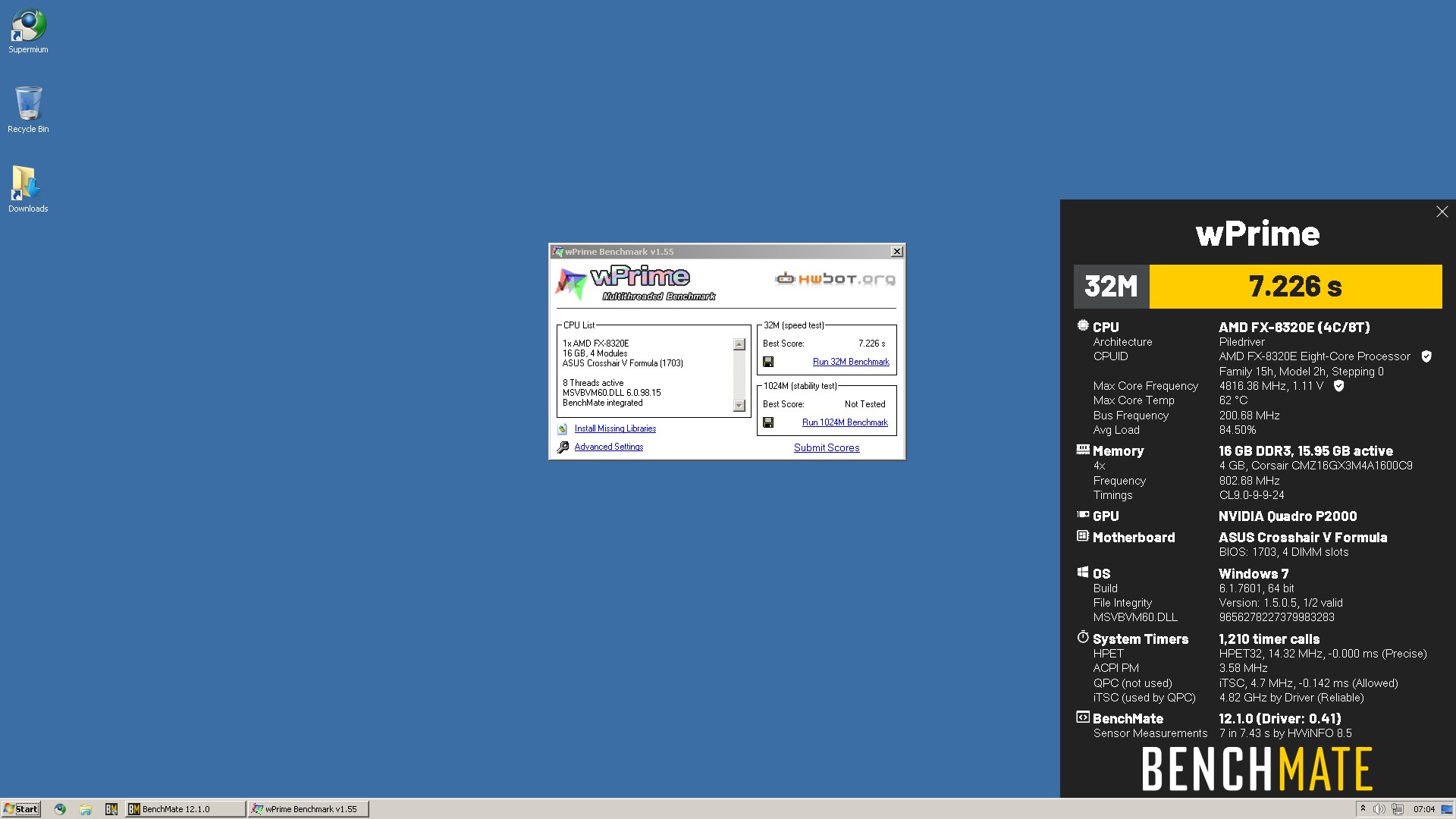The width and height of the screenshot is (1456, 819).
Task: Click the save icon under 32M Best Score
Action: 768,362
